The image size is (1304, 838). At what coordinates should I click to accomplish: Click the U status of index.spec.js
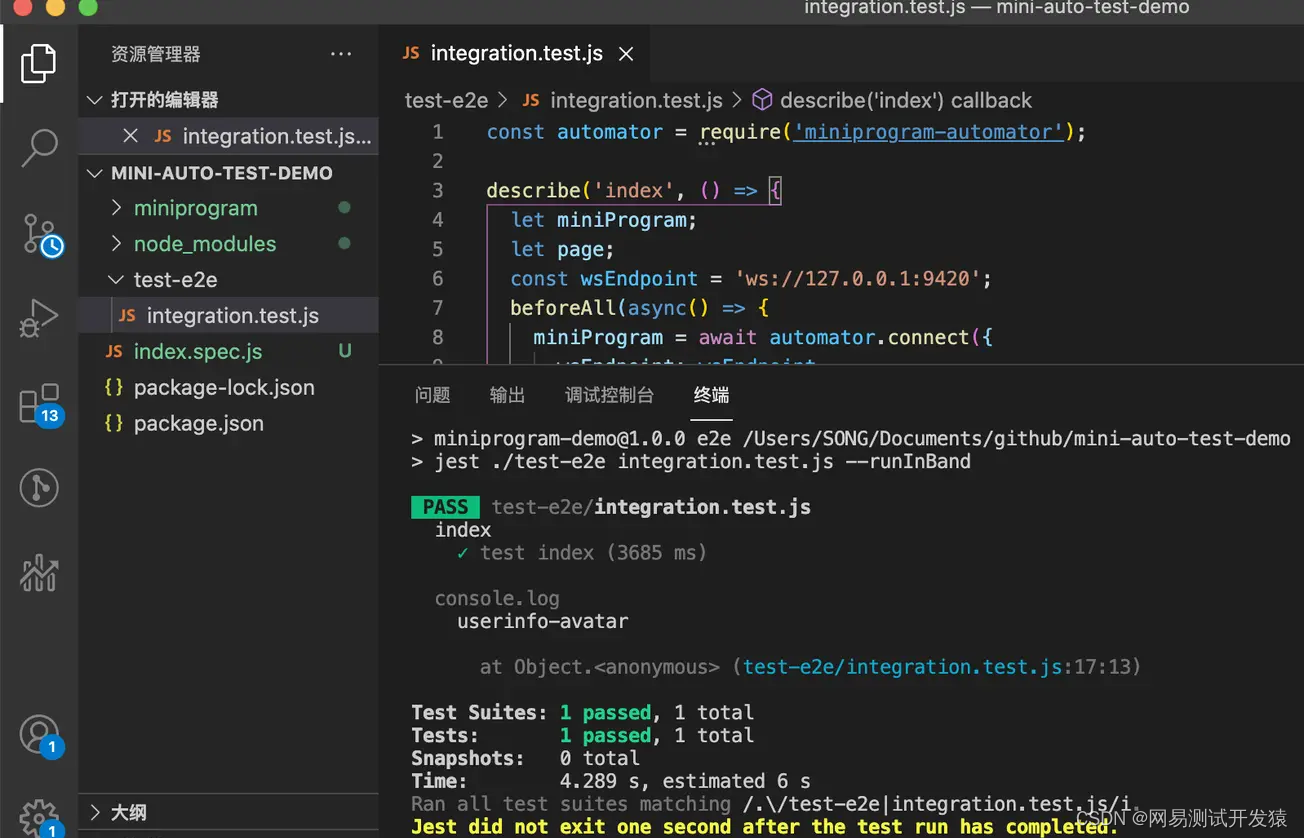pyautogui.click(x=345, y=351)
